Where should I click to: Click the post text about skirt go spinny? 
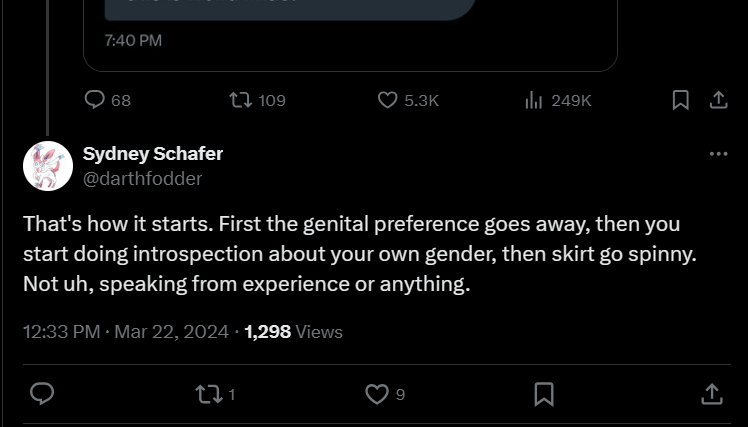click(360, 254)
